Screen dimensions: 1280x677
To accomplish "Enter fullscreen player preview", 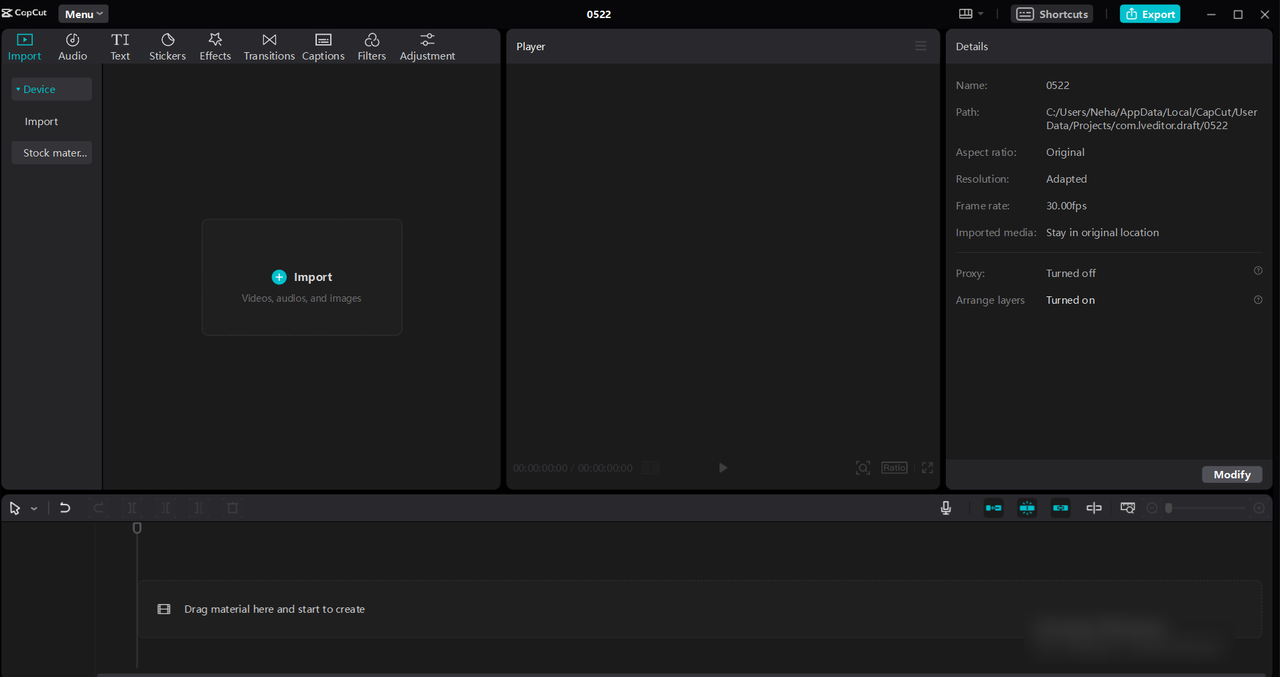I will click(928, 468).
